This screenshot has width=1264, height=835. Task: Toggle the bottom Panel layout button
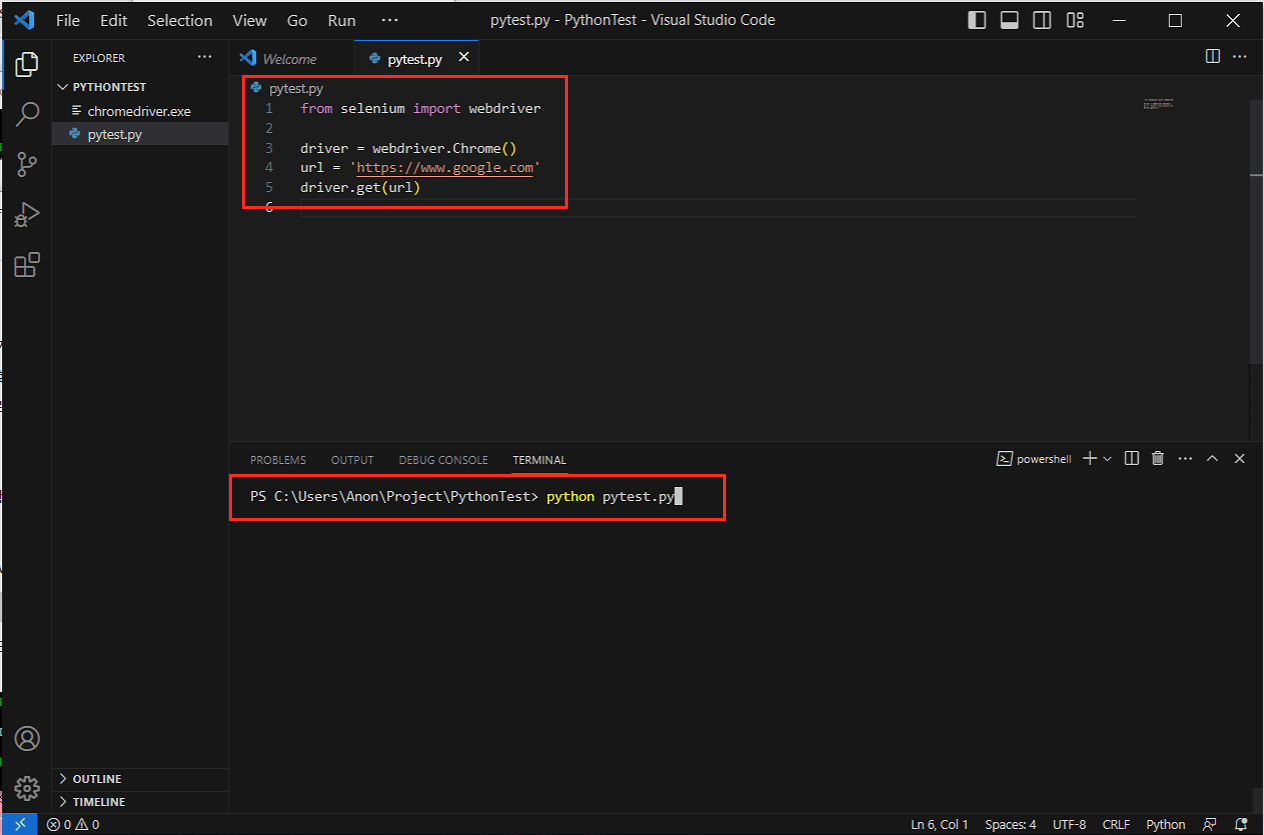point(1009,20)
